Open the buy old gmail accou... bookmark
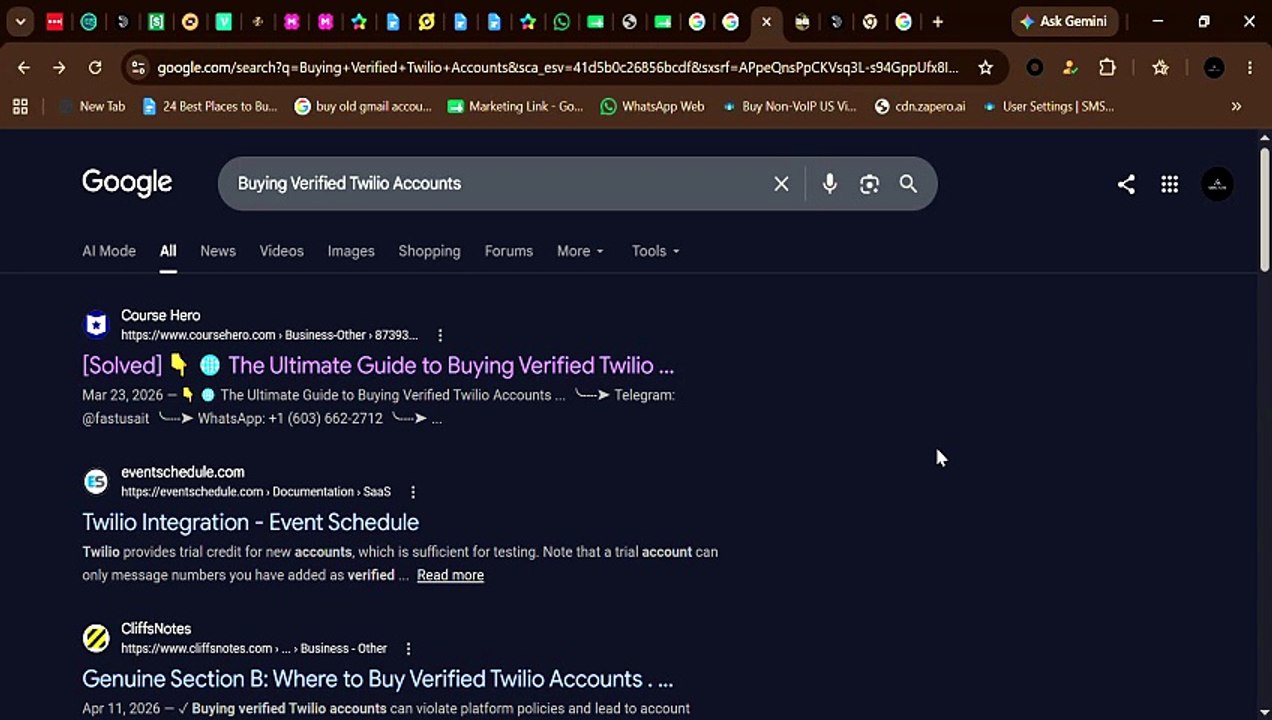Image resolution: width=1272 pixels, height=720 pixels. point(363,106)
